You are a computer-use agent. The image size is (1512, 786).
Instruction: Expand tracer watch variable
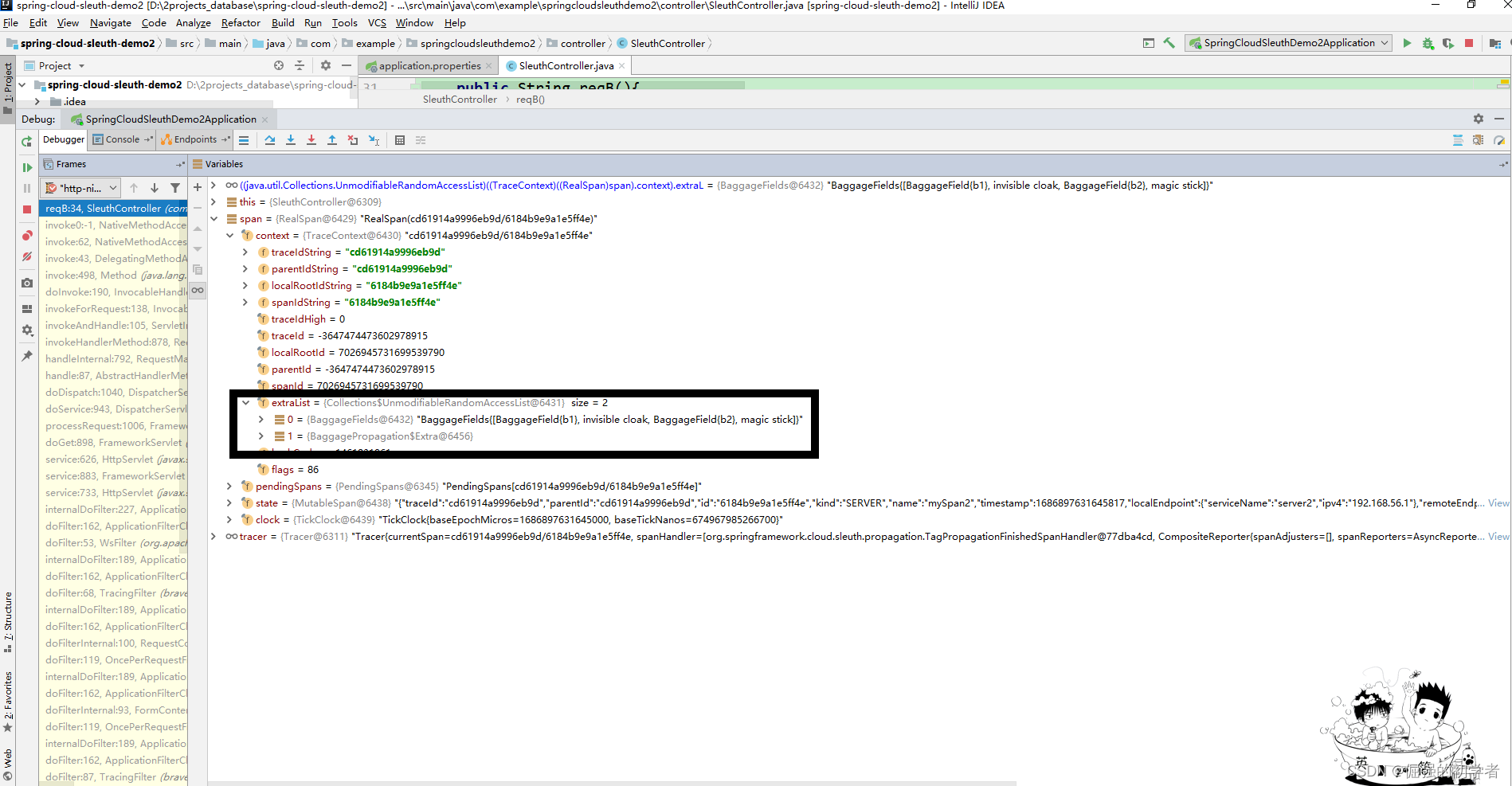coord(214,536)
